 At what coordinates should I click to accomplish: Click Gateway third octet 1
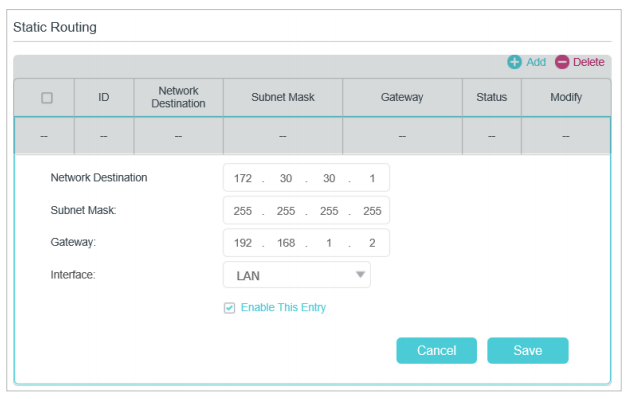(329, 243)
